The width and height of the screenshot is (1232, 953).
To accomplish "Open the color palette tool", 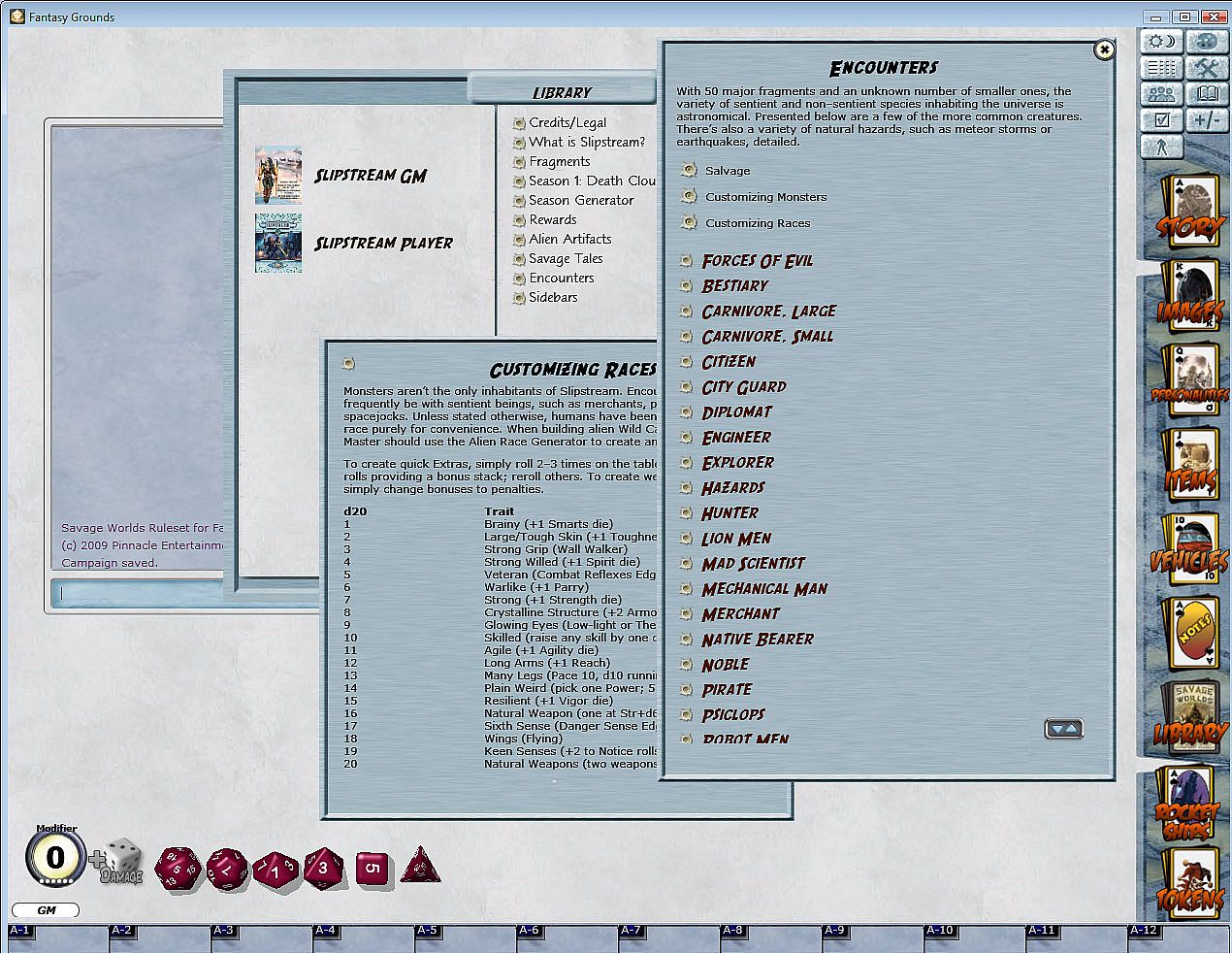I will (x=1207, y=42).
